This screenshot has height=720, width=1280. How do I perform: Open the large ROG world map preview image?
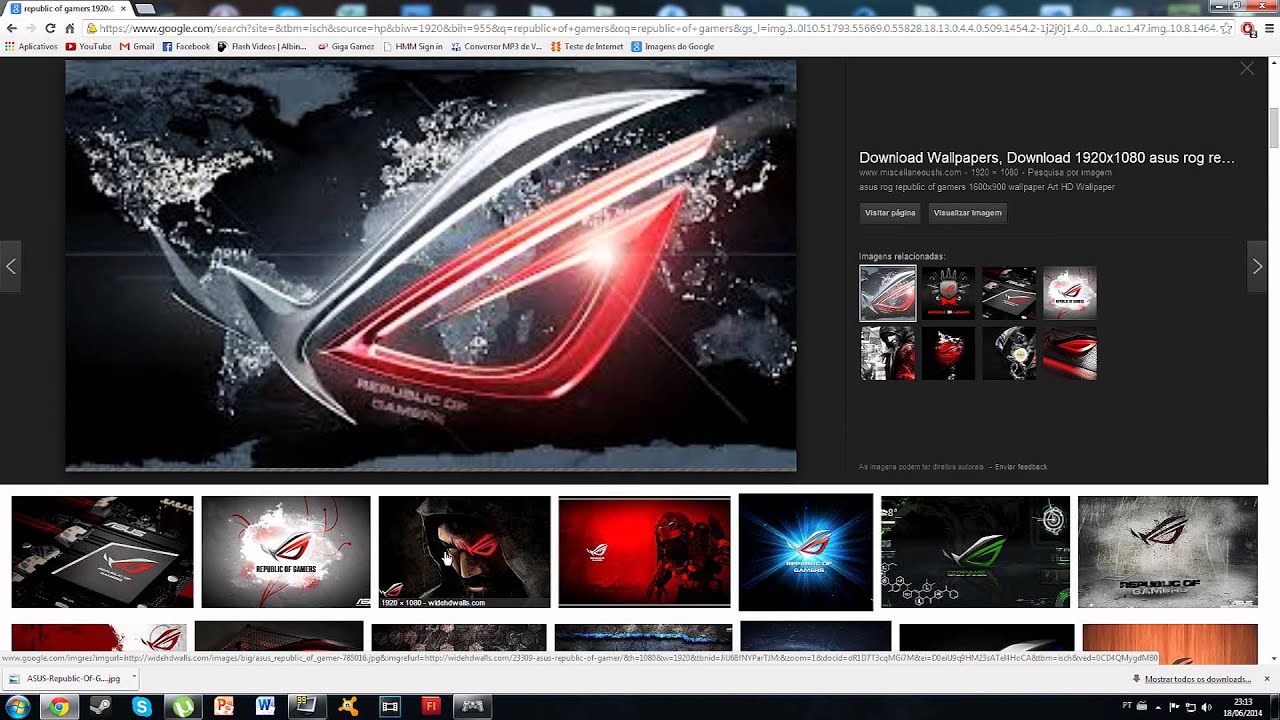point(431,265)
